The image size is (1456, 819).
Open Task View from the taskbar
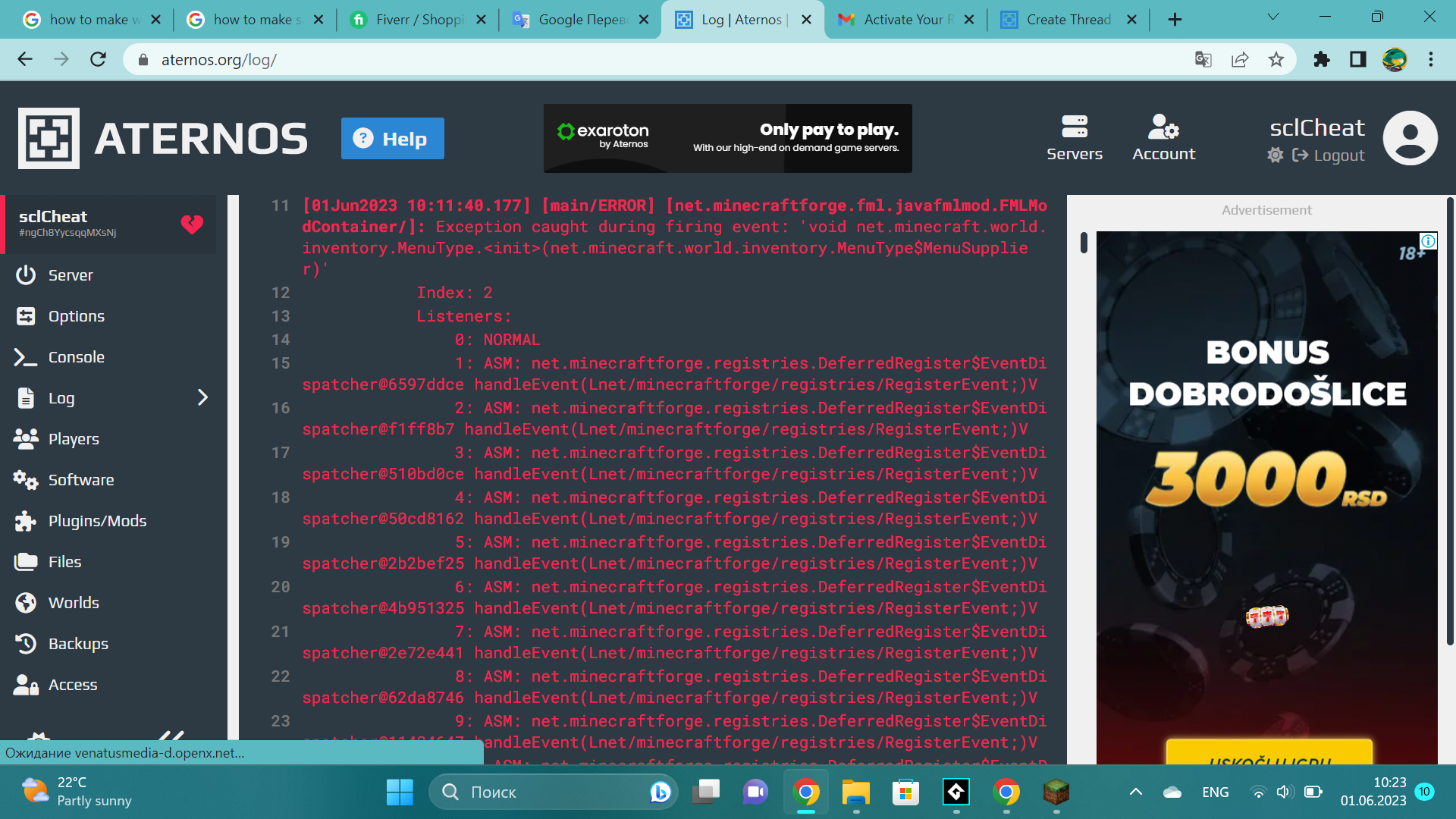[x=706, y=792]
